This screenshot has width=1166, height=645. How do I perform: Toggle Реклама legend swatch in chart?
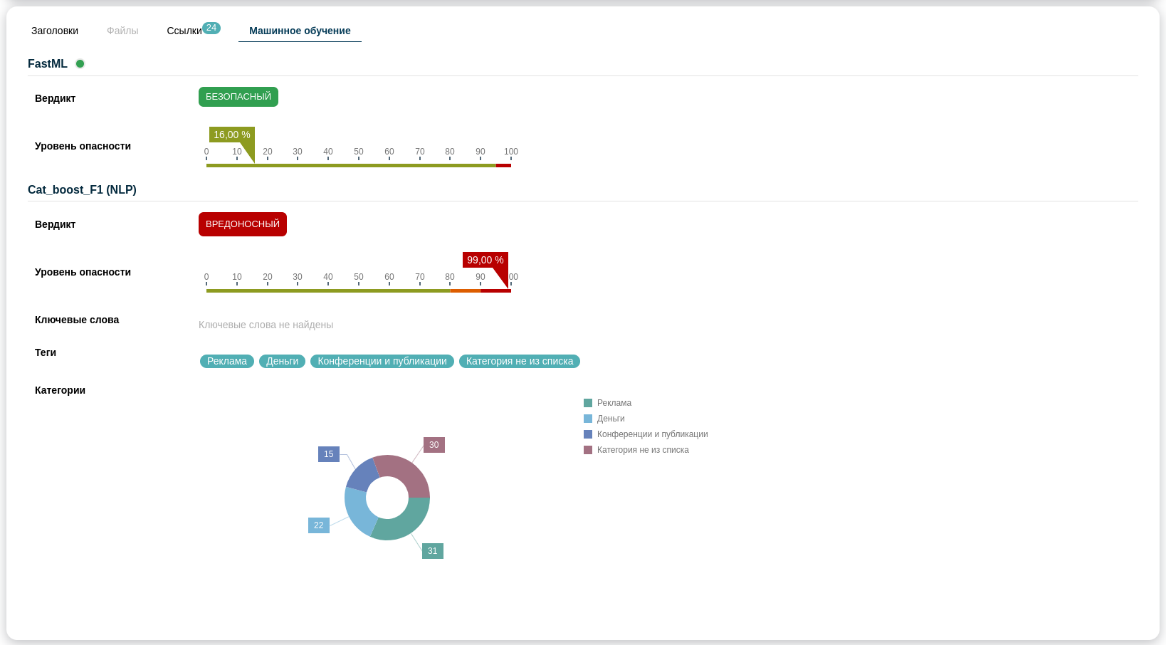pos(588,403)
